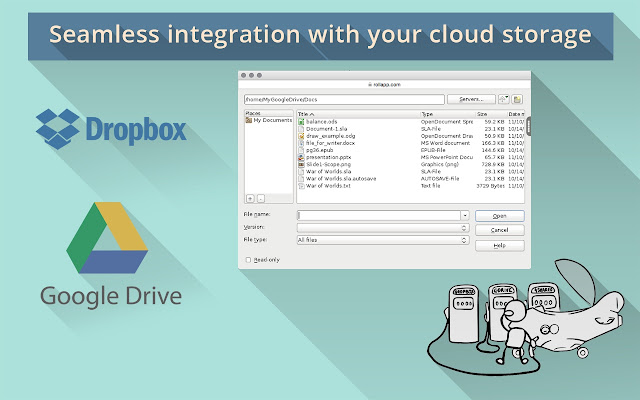Click the Open button
This screenshot has height=400, width=640.
[500, 216]
